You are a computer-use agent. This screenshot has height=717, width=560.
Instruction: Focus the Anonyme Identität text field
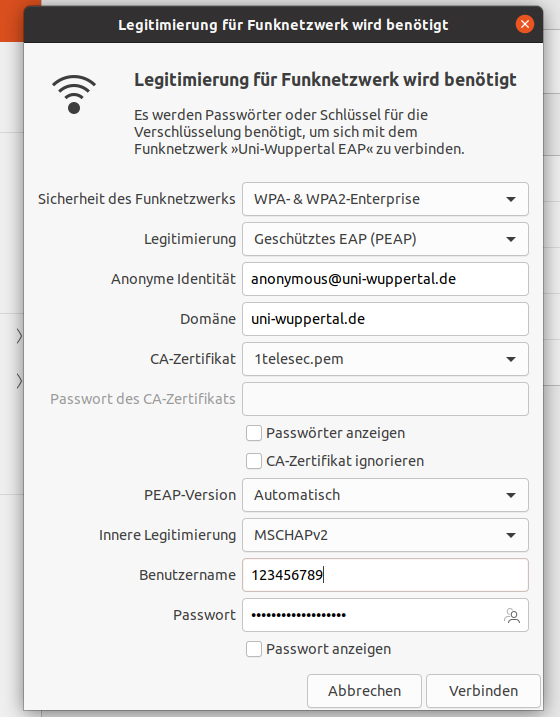(385, 279)
